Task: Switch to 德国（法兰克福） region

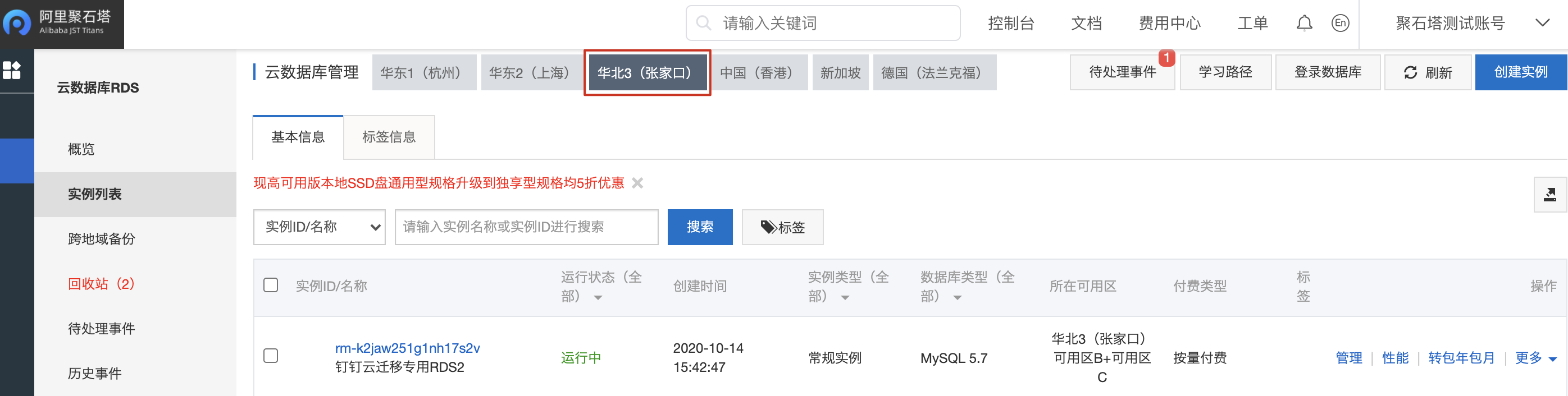Action: point(935,72)
